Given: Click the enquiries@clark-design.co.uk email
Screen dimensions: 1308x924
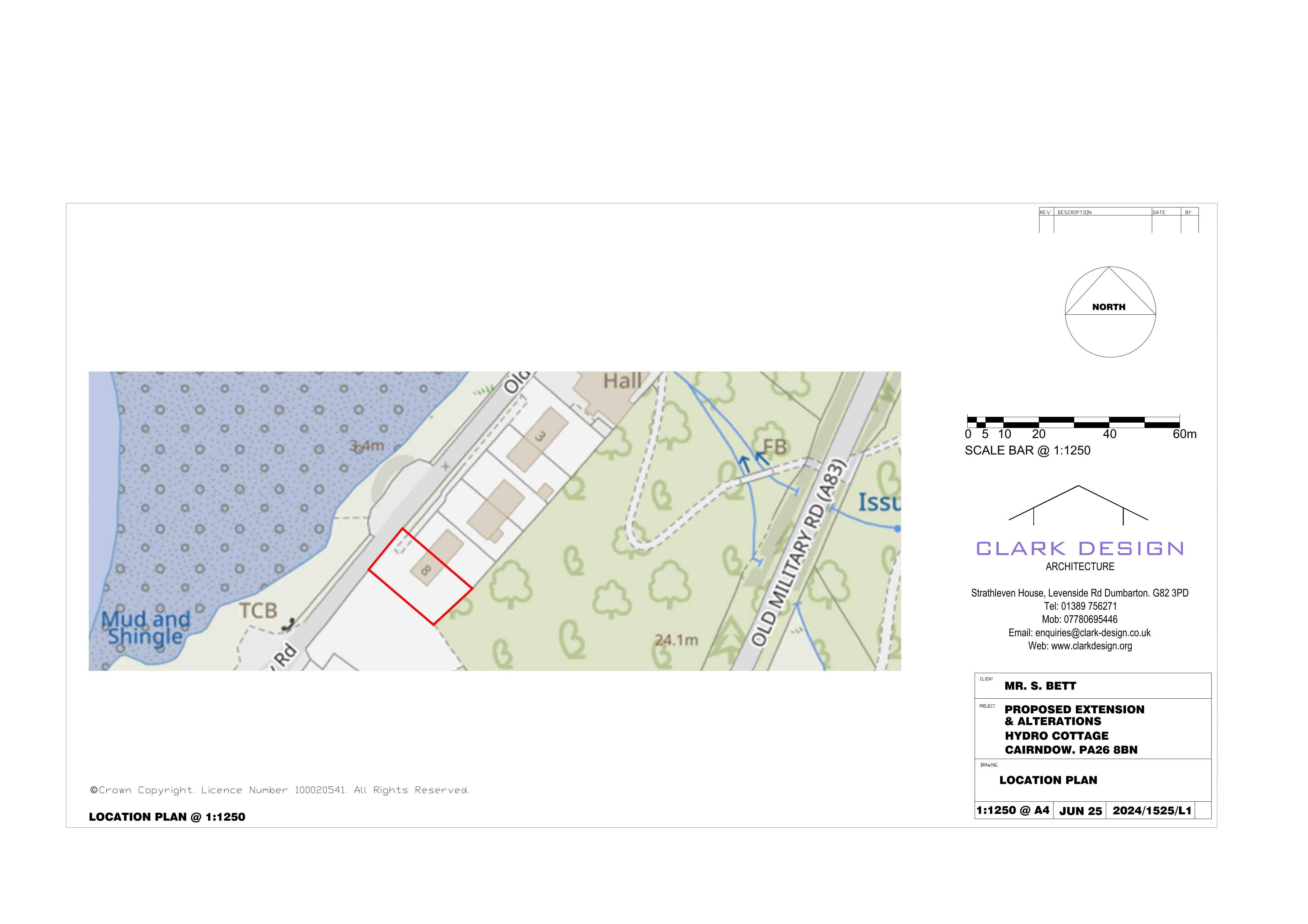Looking at the screenshot, I should pos(1080,633).
